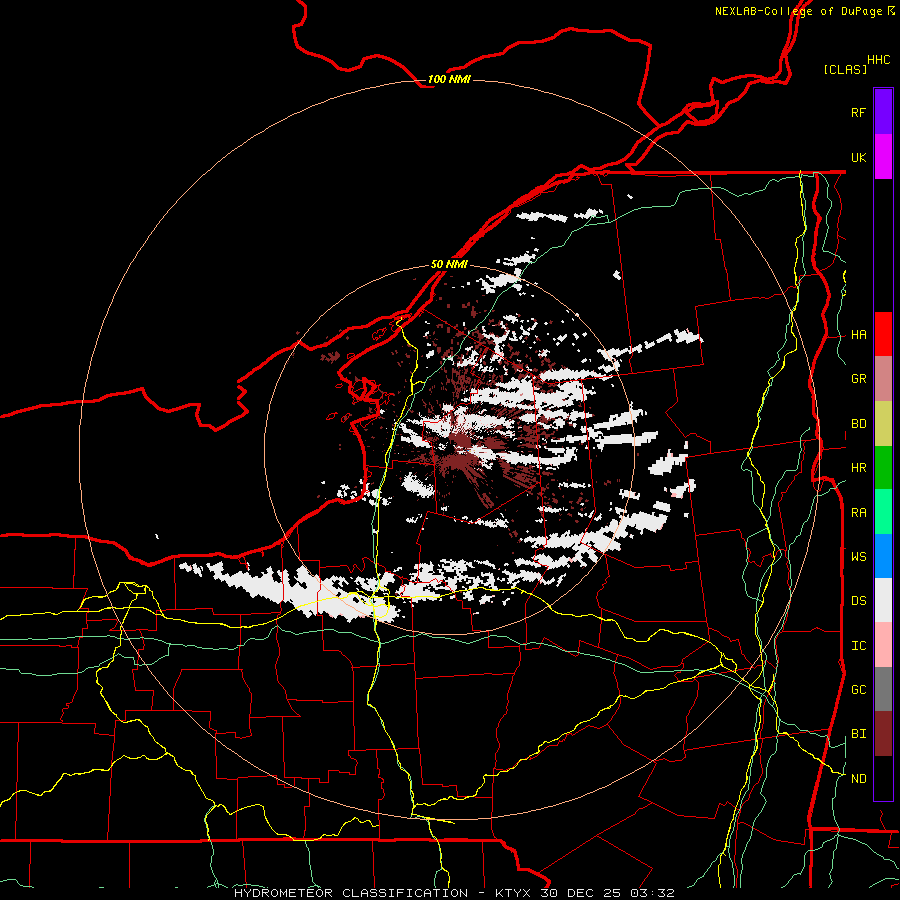Click the HA red legend swatch

pyautogui.click(x=883, y=334)
